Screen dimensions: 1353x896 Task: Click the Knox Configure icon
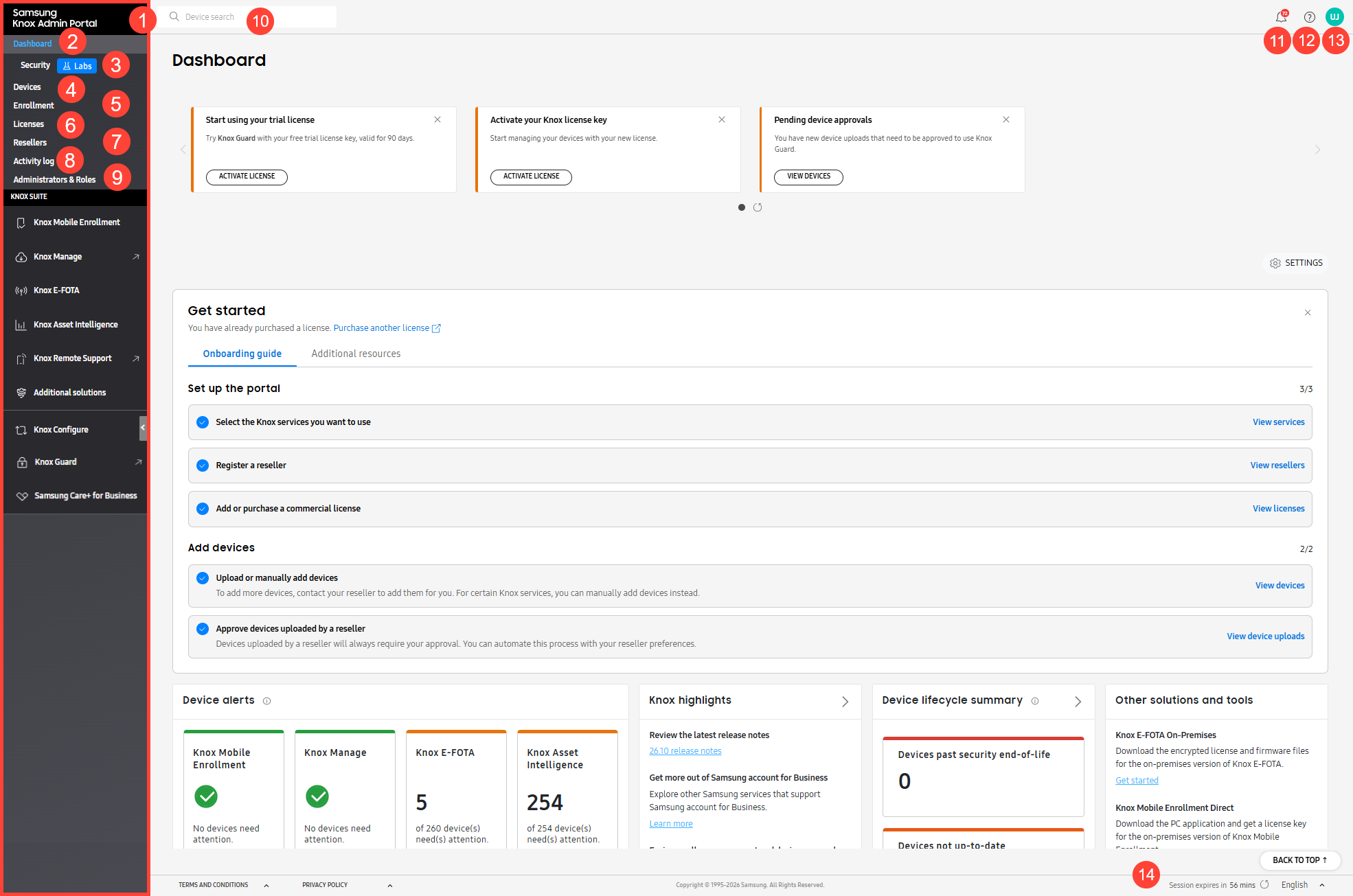point(21,430)
